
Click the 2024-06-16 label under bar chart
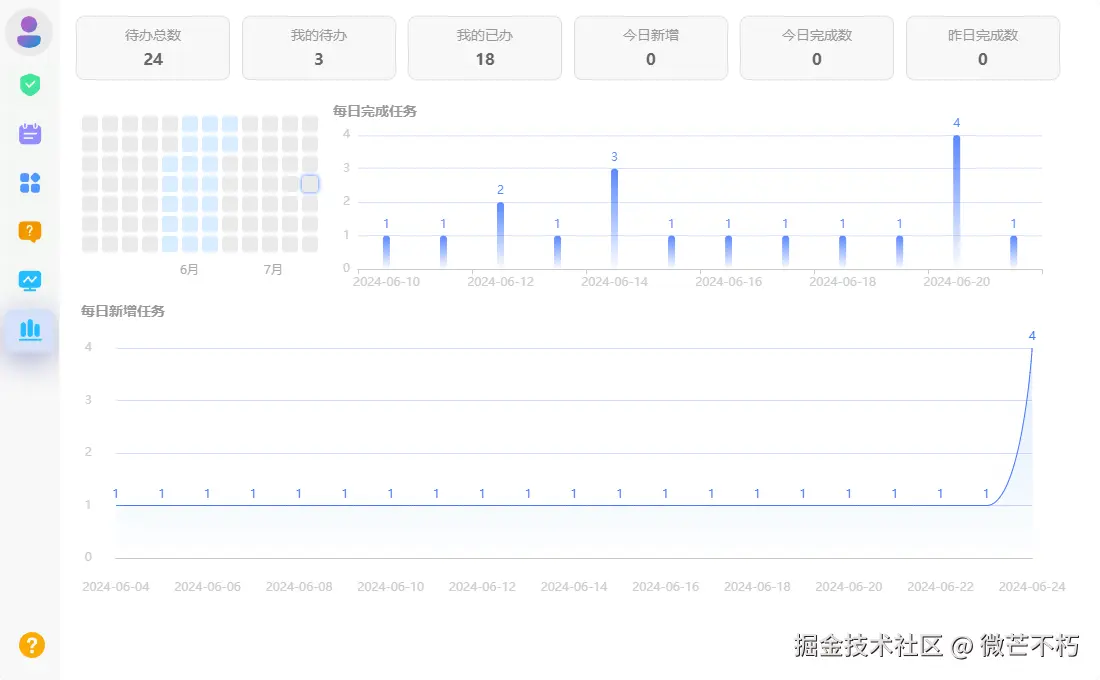click(728, 281)
